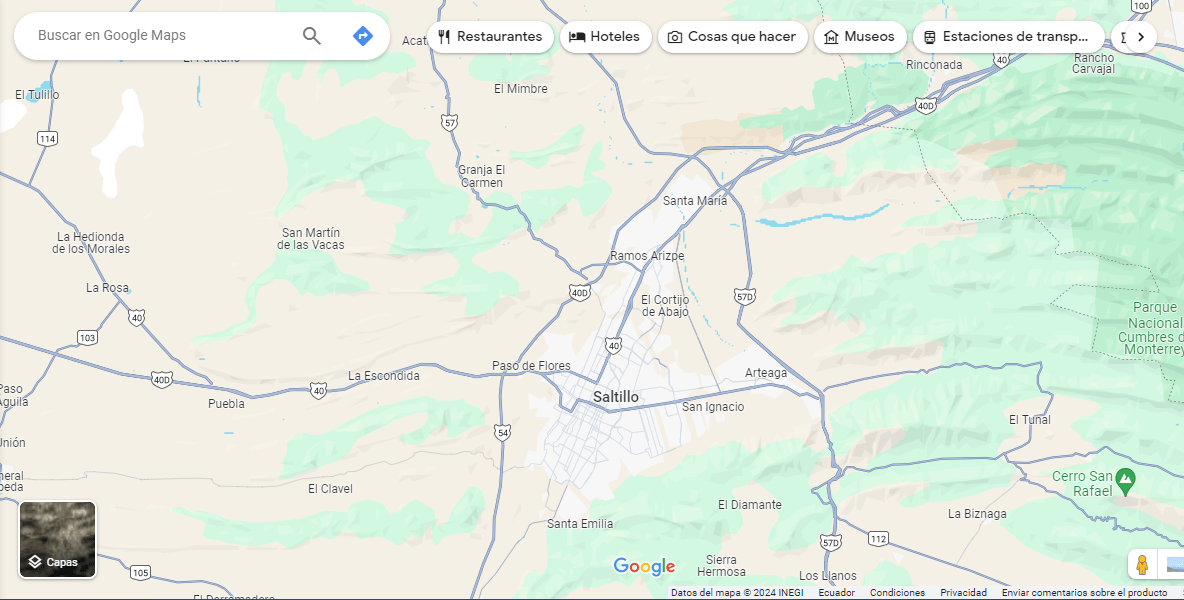1184x600 pixels.
Task: Show the imagery strip beside Pegman
Action: 1174,565
